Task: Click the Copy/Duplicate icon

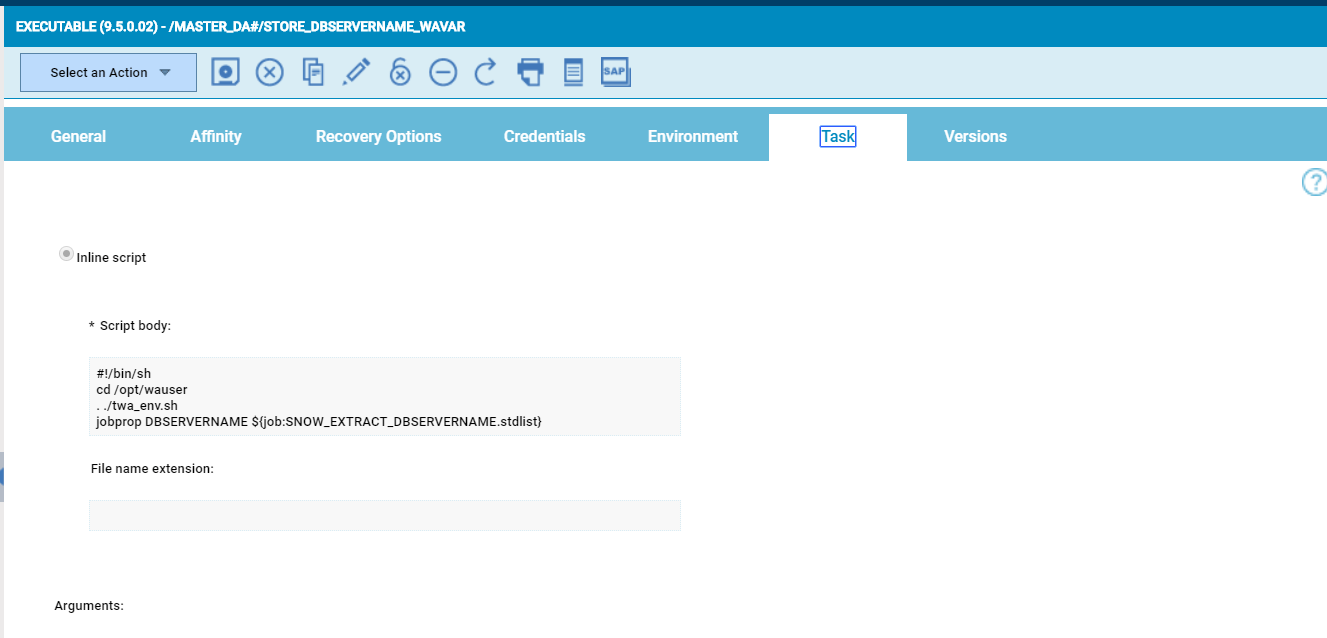Action: [313, 71]
